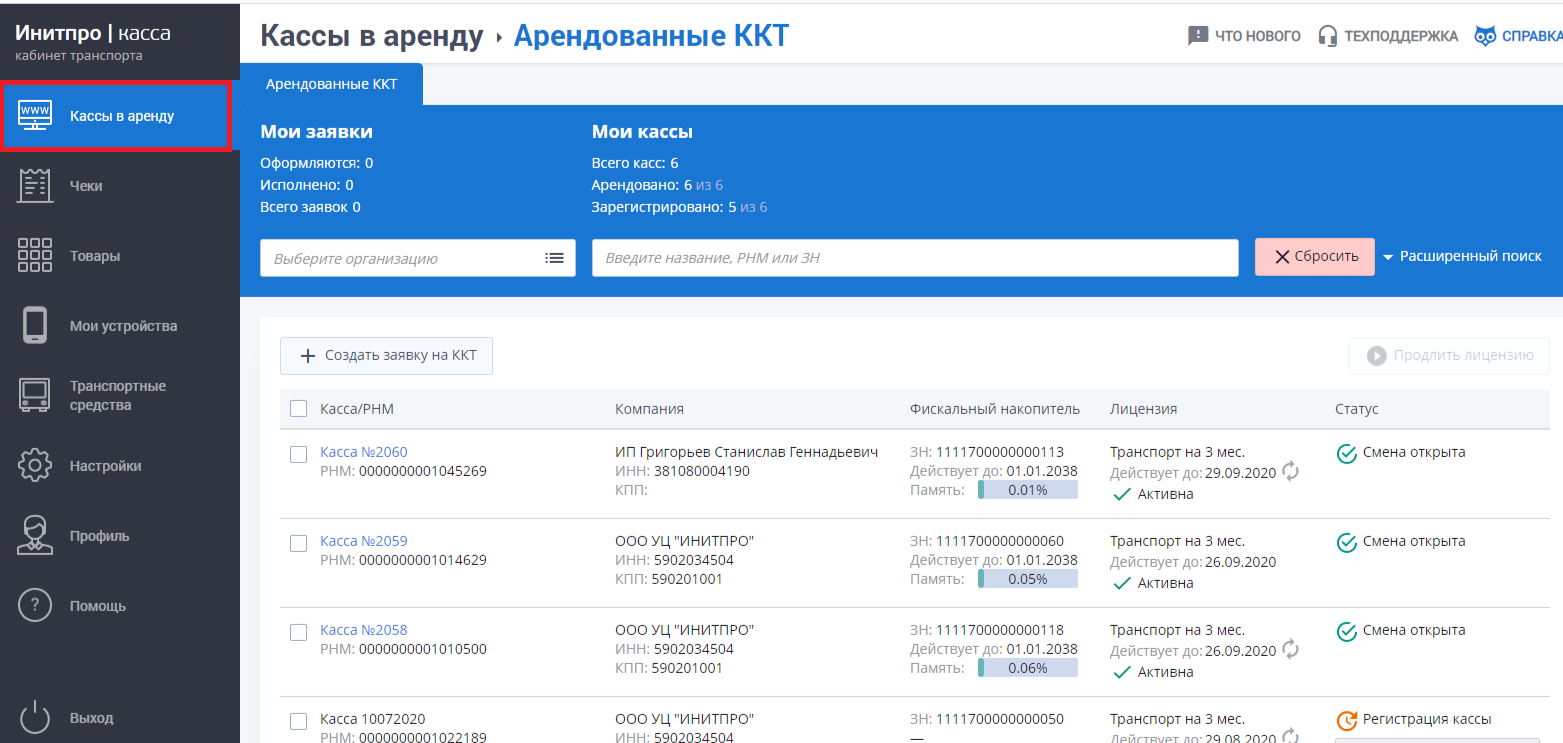Expand Расширенный поиск options

[x=1462, y=256]
